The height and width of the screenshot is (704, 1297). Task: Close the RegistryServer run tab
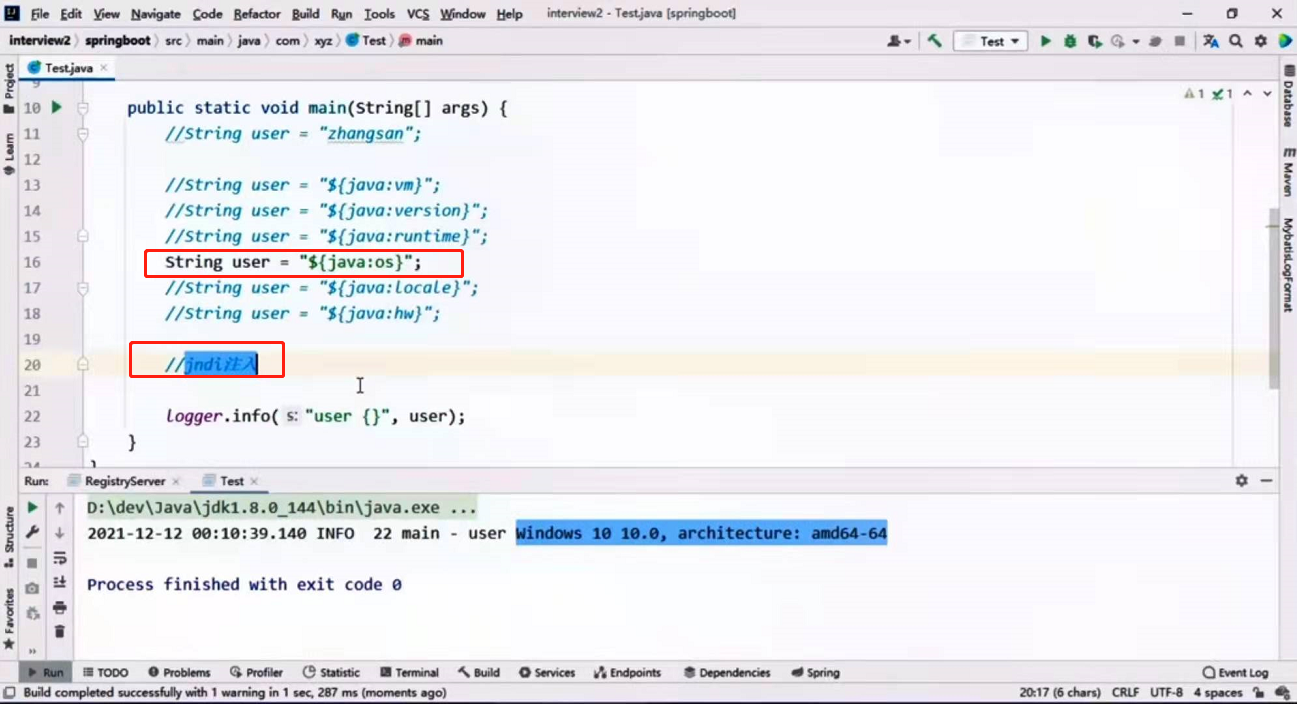[x=176, y=481]
